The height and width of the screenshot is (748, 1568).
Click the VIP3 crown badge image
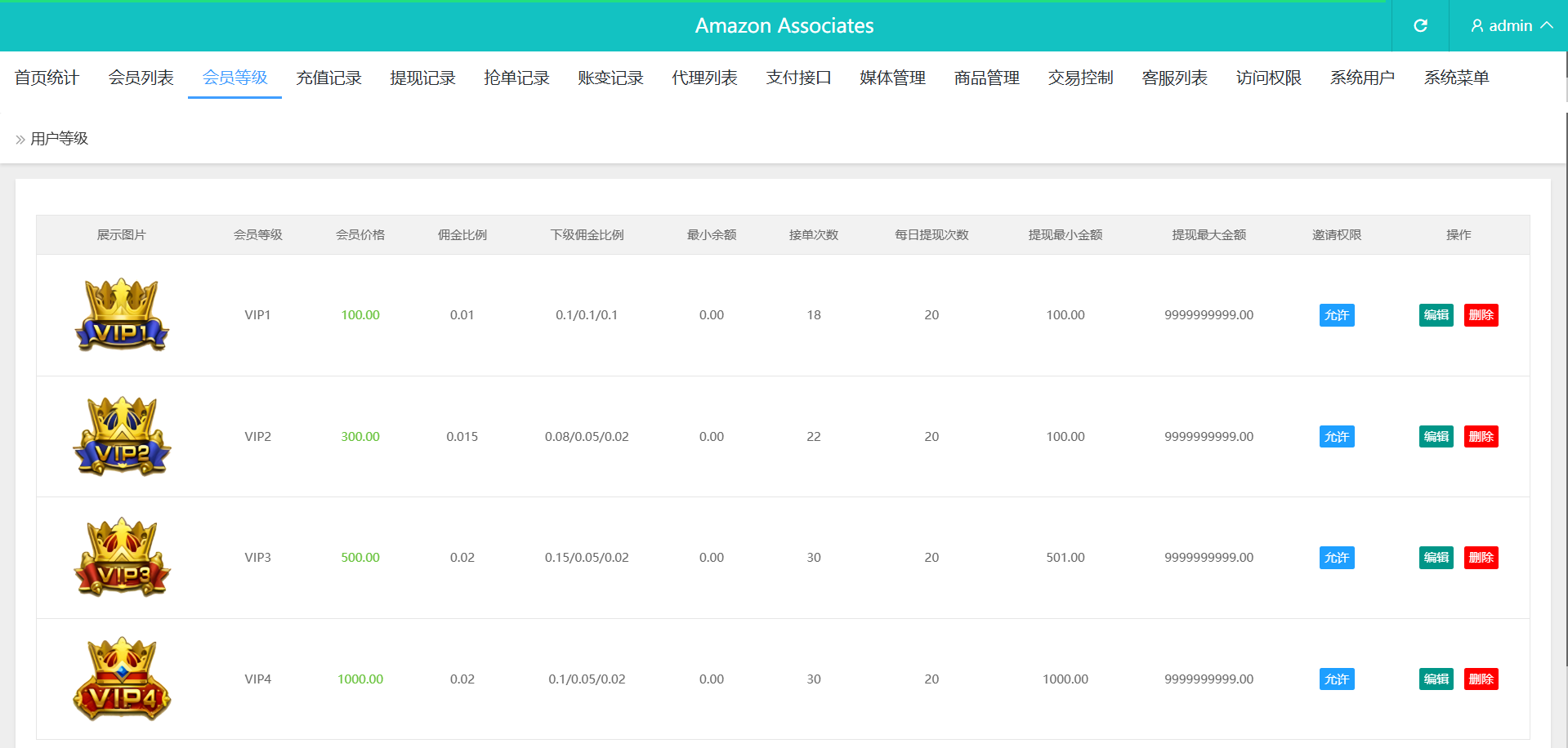pos(122,558)
